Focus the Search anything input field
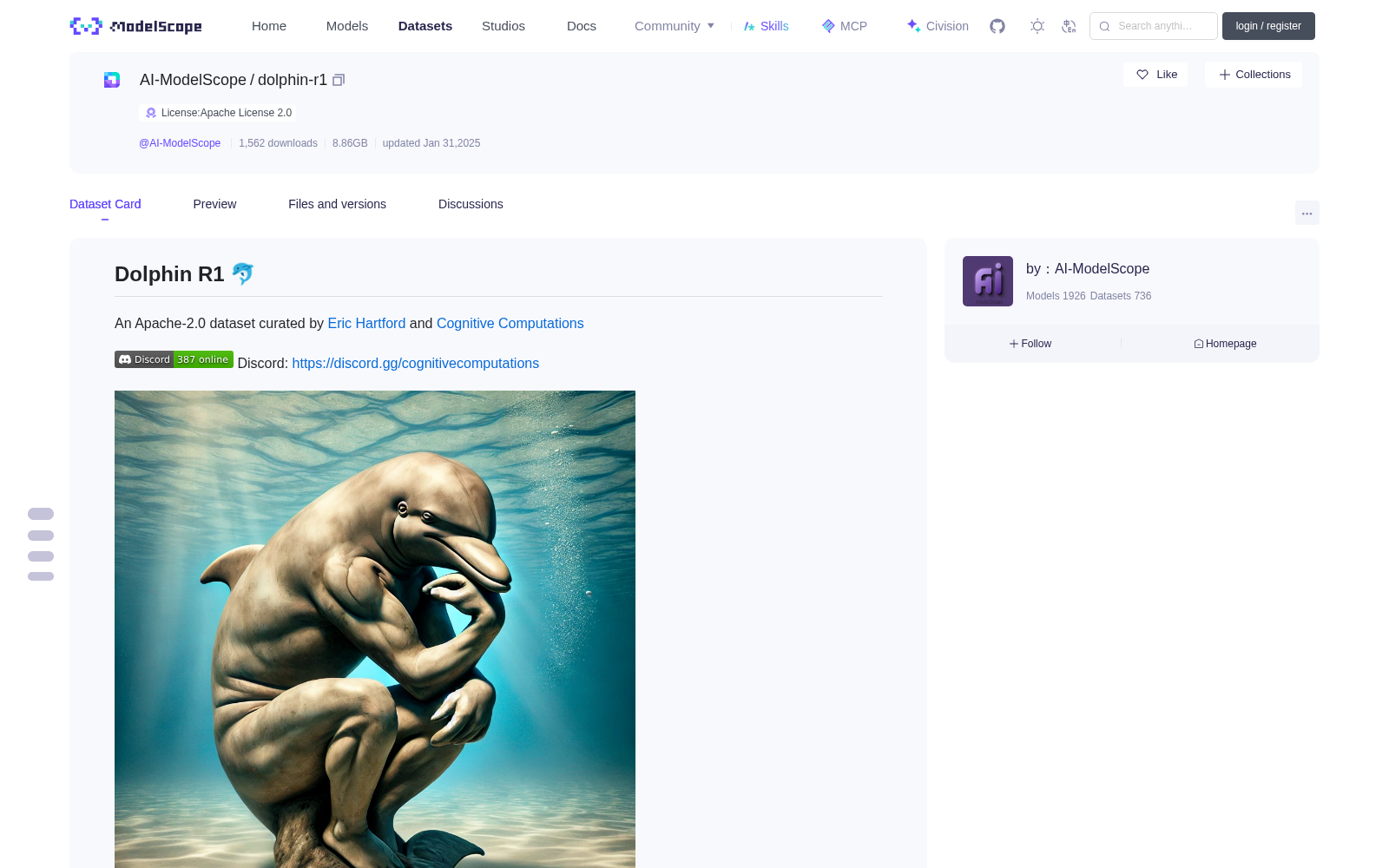This screenshot has width=1389, height=868. click(1154, 26)
